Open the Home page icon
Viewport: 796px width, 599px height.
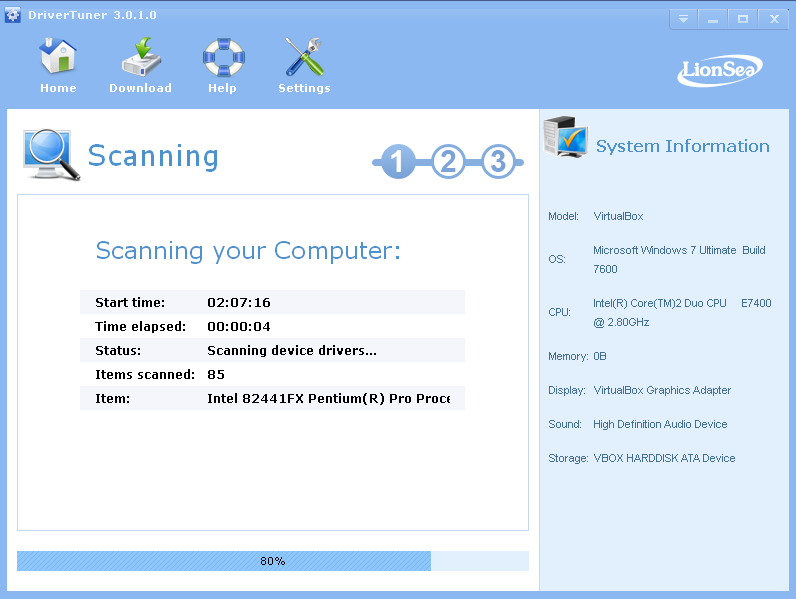(x=58, y=55)
